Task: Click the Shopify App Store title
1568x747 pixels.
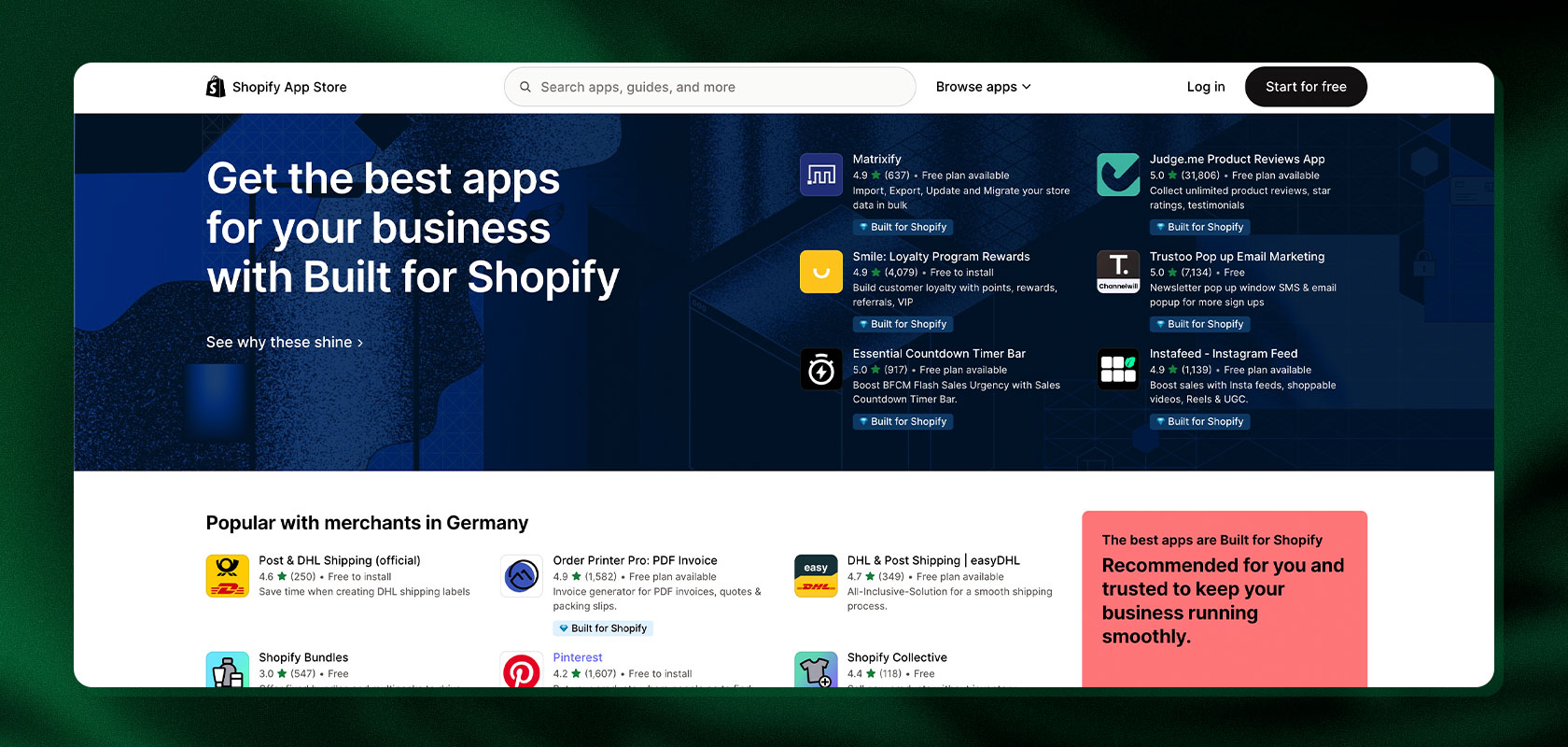Action: point(289,87)
